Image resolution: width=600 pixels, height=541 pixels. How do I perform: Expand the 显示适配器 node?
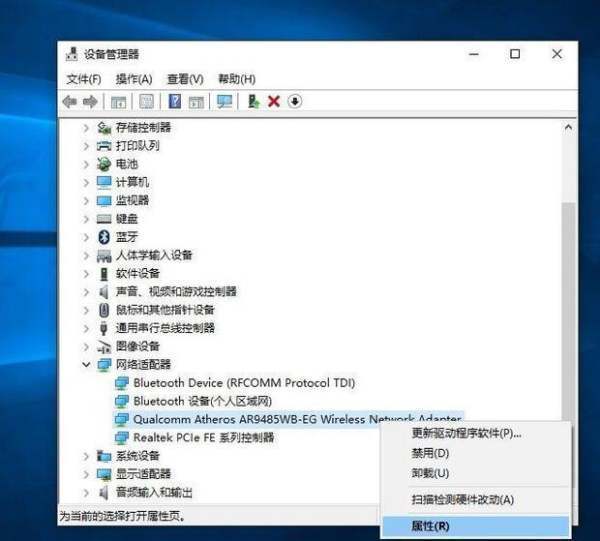pyautogui.click(x=86, y=474)
